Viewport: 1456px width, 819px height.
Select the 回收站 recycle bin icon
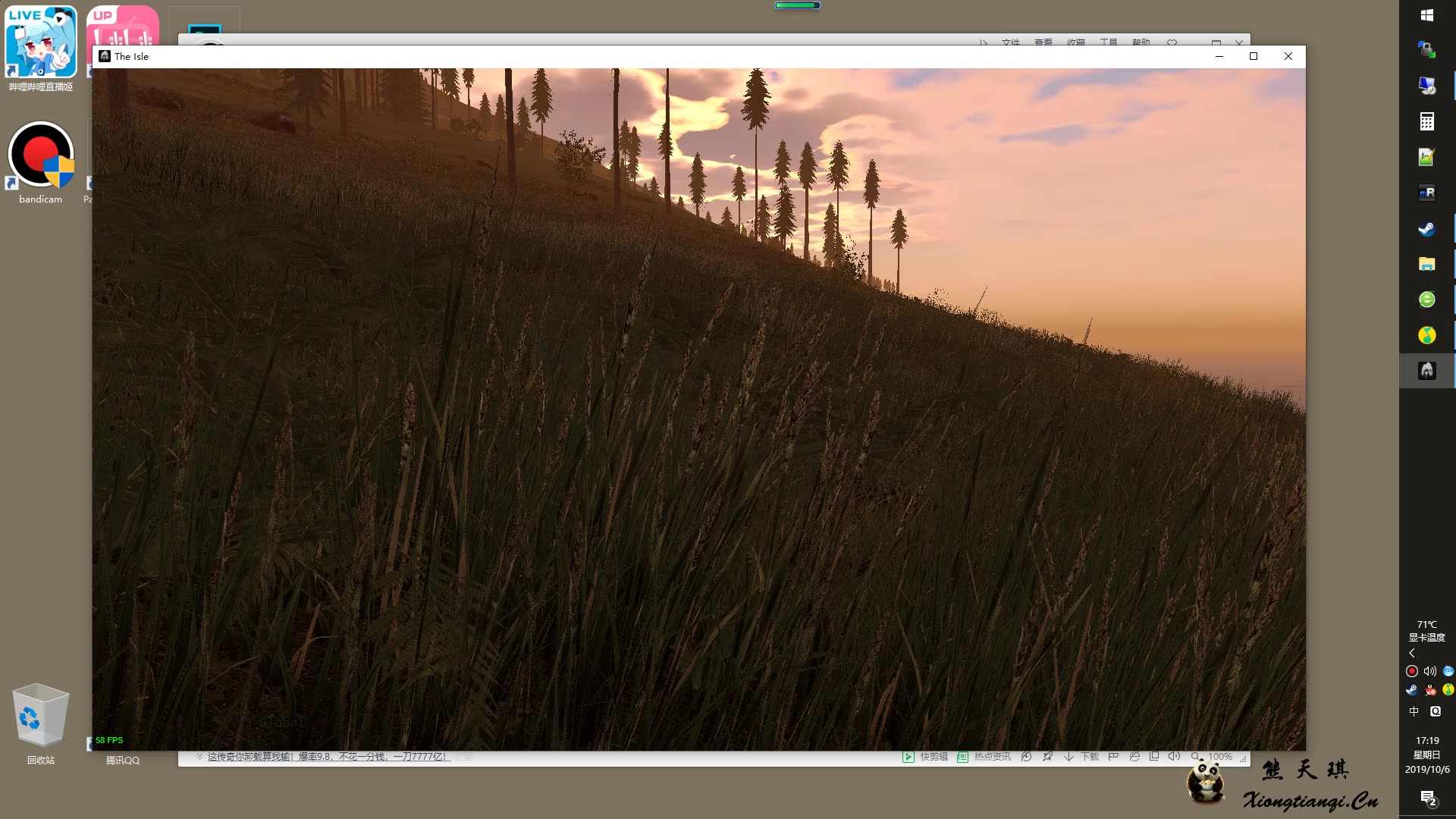[x=41, y=724]
